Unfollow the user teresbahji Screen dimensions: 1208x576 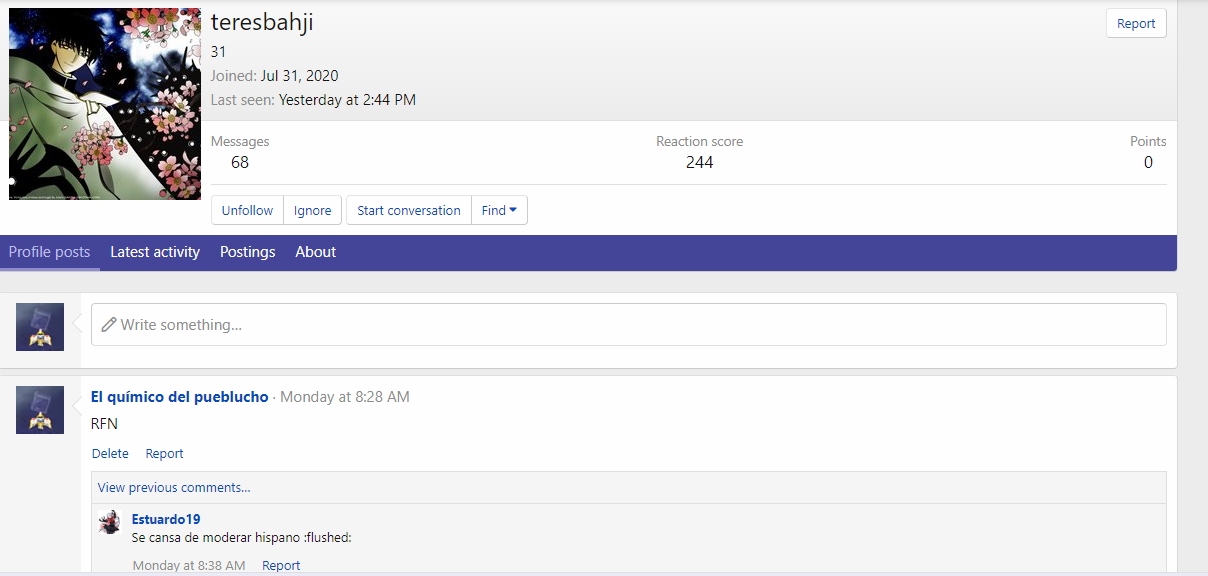tap(247, 210)
